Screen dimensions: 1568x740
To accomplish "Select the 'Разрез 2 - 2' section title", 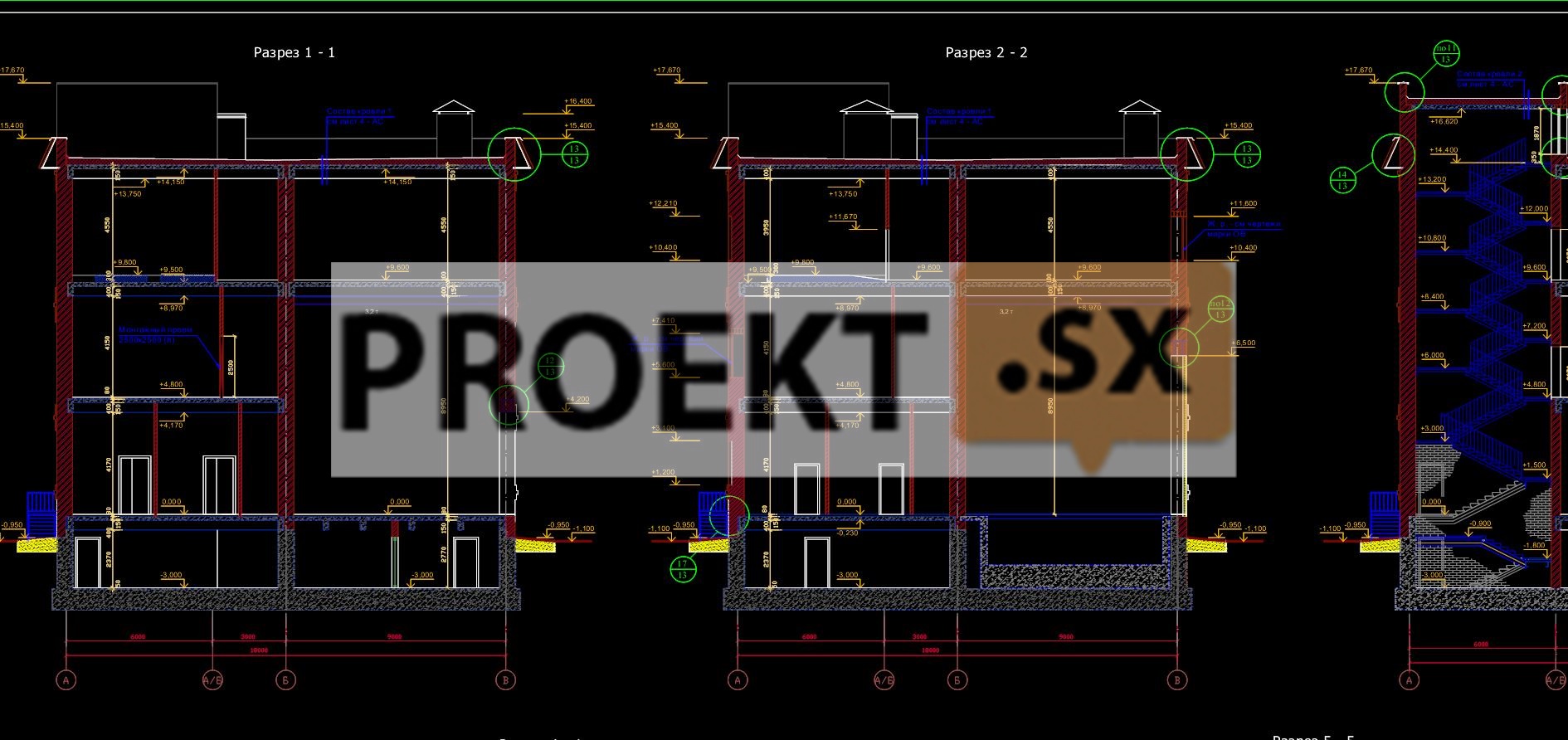I will point(986,52).
